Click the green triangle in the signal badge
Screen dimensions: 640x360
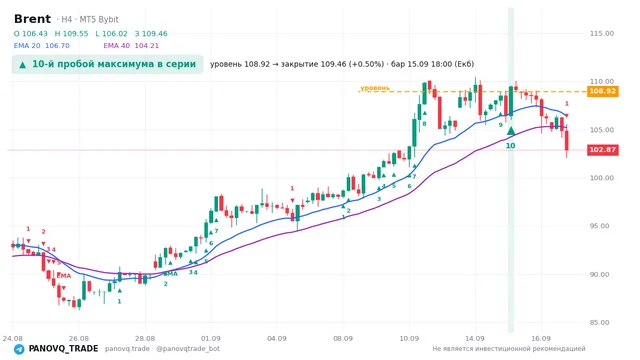tap(22, 64)
